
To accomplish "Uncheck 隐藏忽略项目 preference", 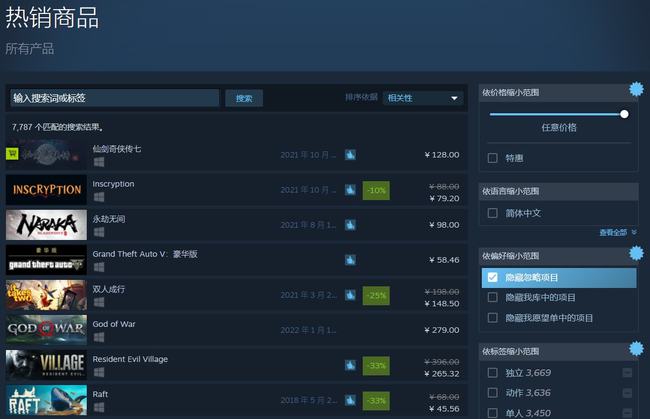I will (492, 277).
